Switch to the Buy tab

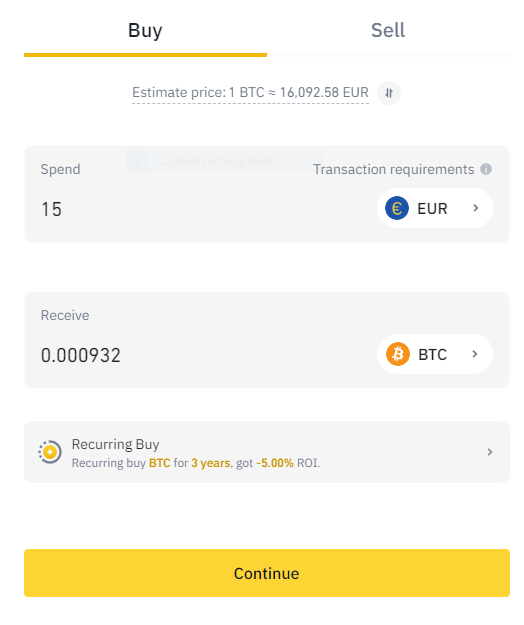pyautogui.click(x=145, y=31)
